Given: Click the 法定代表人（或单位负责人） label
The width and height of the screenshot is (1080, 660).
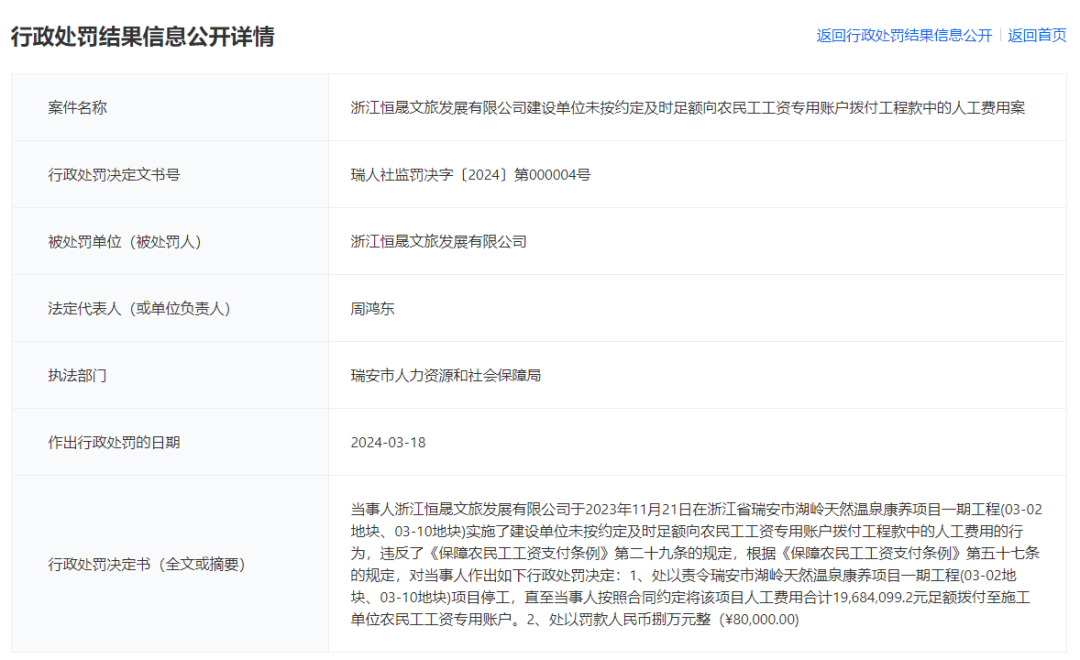Looking at the screenshot, I should point(139,309).
